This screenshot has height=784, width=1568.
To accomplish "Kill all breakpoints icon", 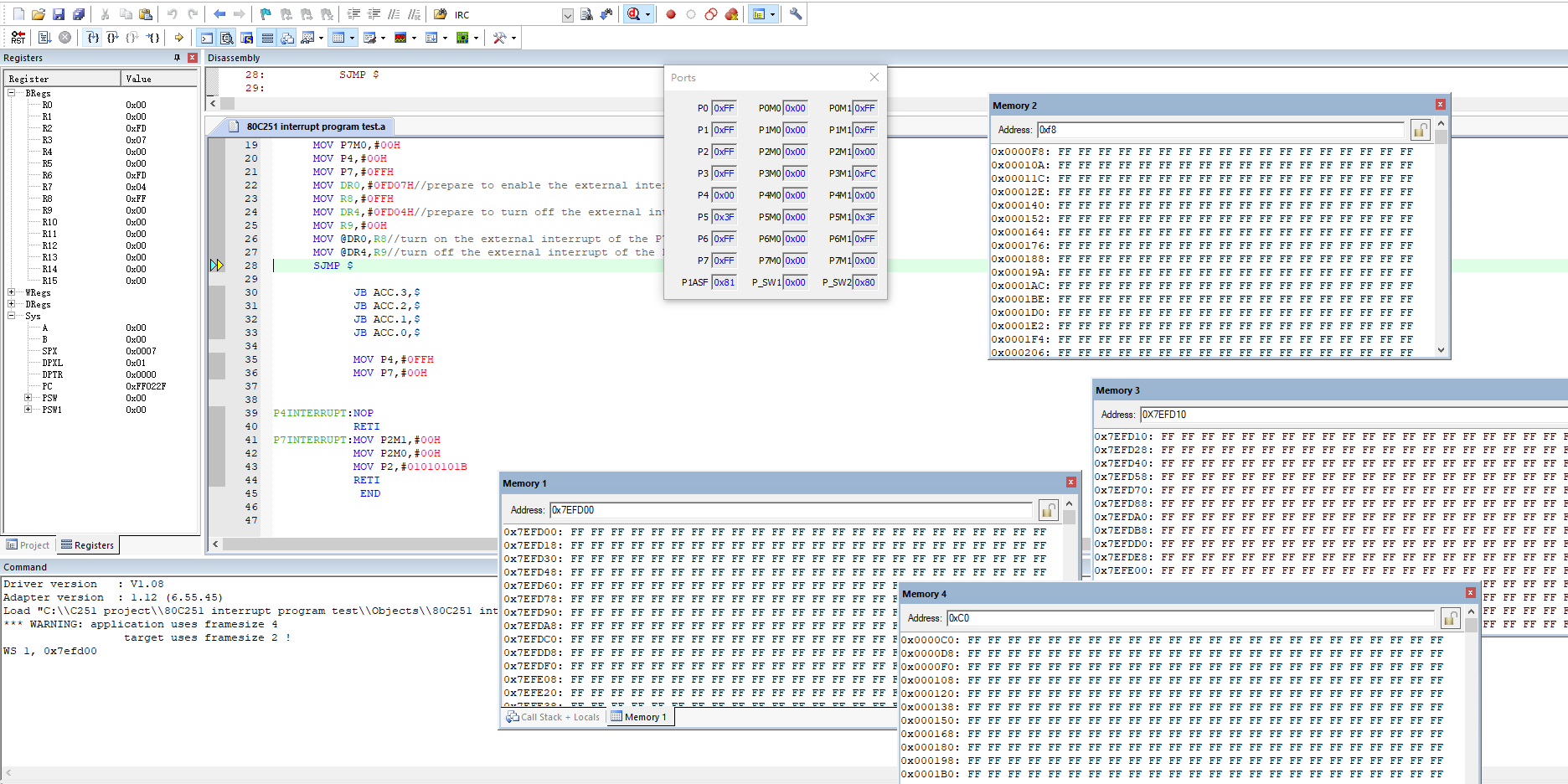I will [x=731, y=14].
